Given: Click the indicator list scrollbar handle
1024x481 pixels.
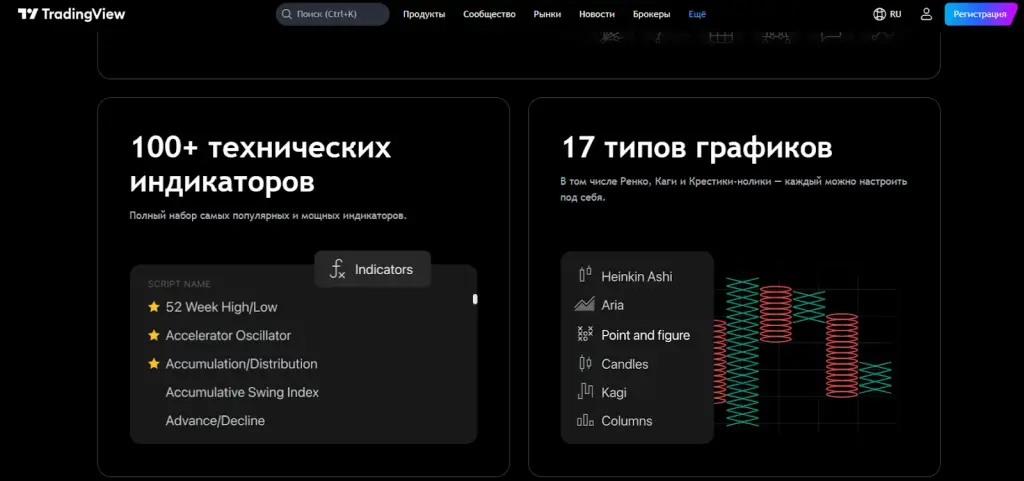Looking at the screenshot, I should tap(475, 299).
